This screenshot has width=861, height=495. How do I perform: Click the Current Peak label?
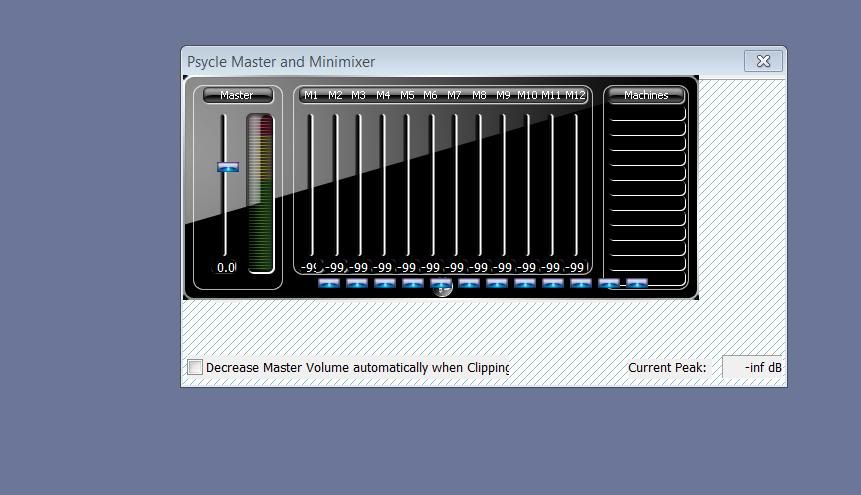[x=667, y=368]
